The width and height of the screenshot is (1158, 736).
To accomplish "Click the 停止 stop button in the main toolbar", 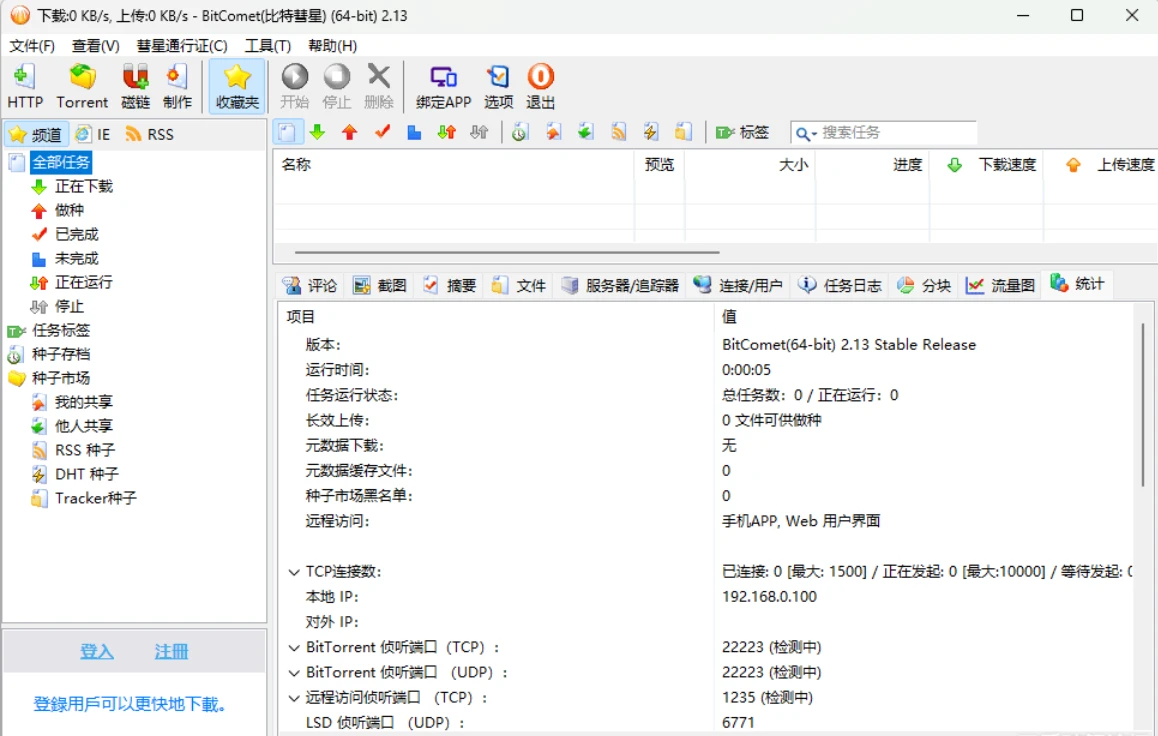I will coord(337,86).
